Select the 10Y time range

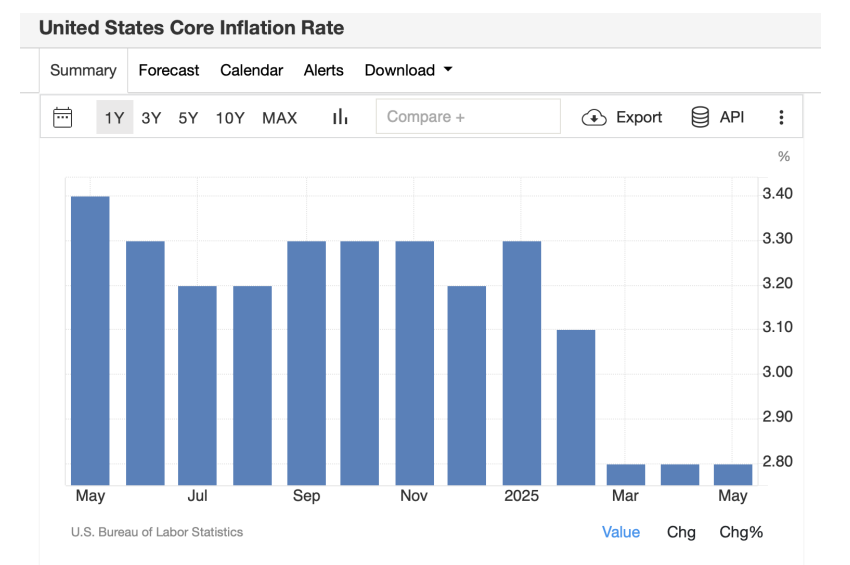tap(230, 118)
